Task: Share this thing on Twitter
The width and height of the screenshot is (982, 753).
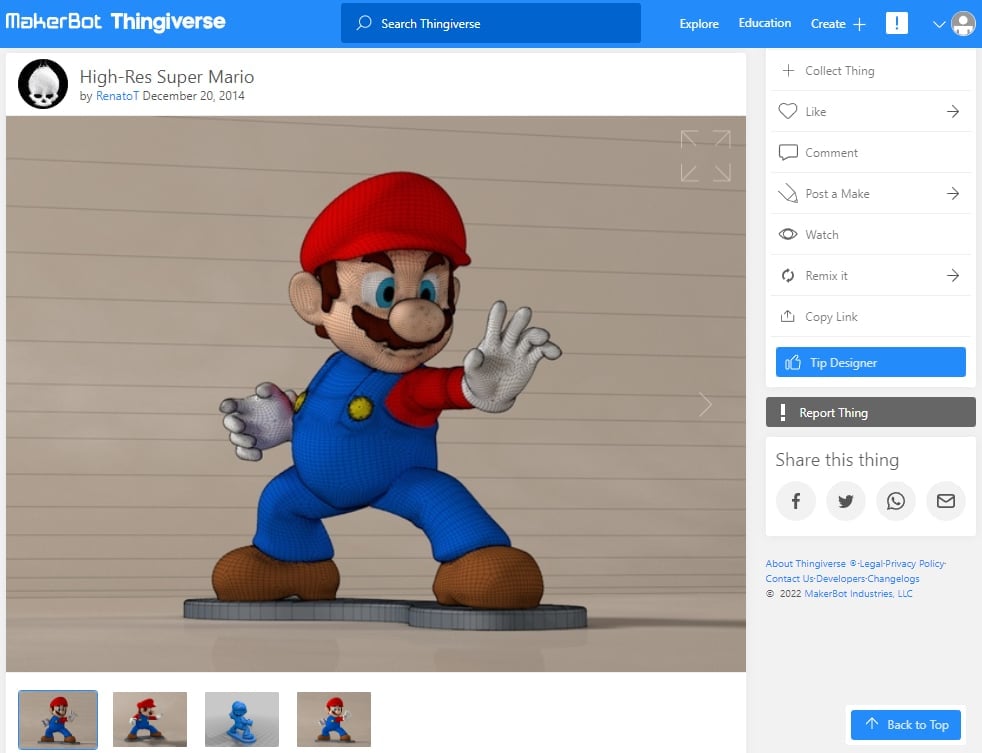Action: 845,501
